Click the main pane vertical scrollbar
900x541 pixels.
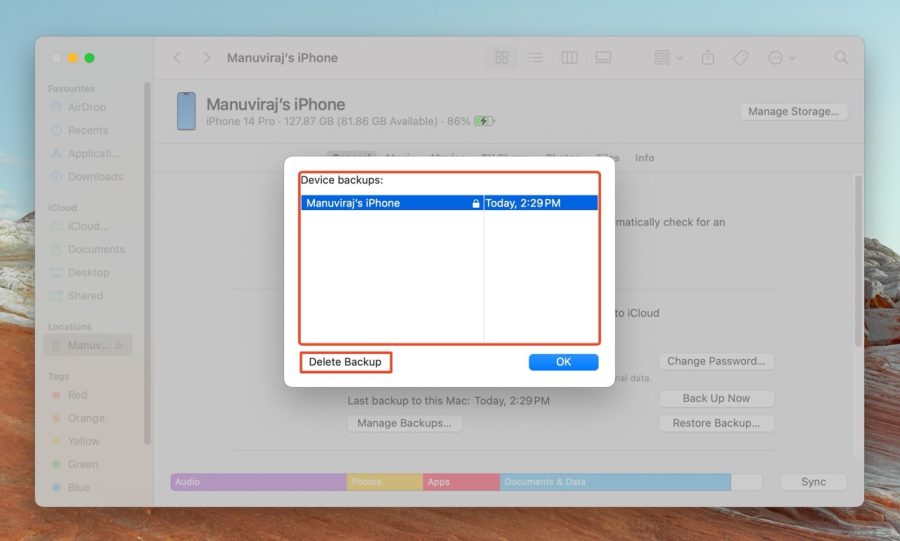click(858, 261)
